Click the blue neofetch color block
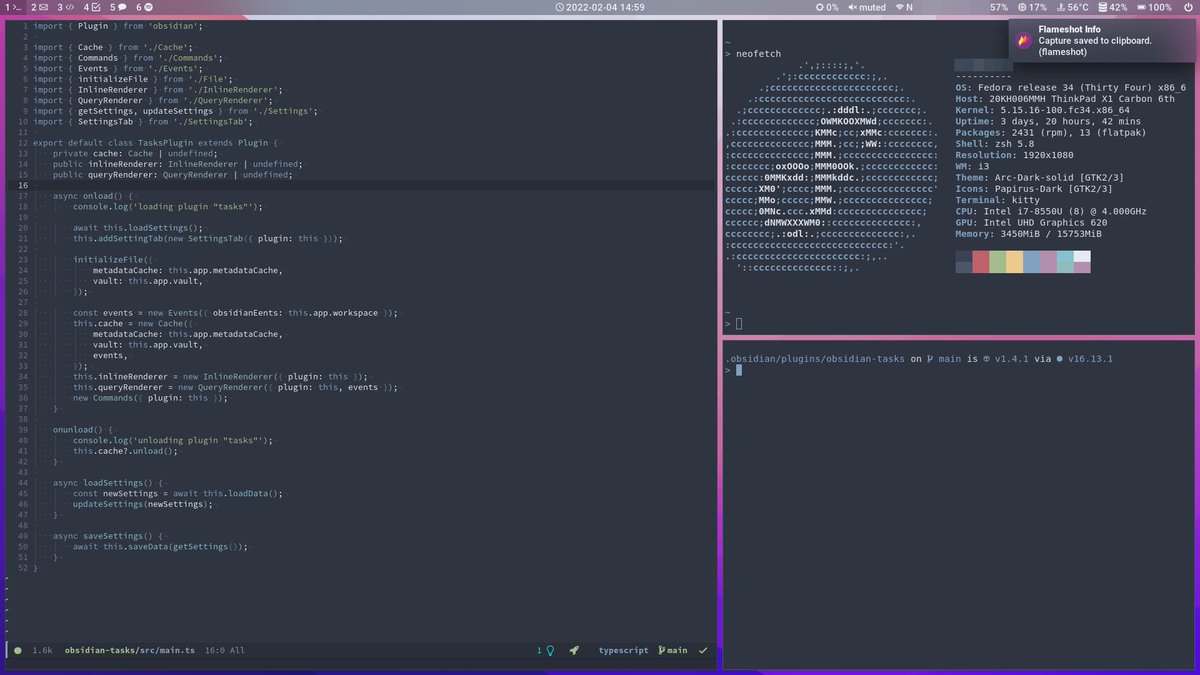The image size is (1200, 675). click(1032, 262)
